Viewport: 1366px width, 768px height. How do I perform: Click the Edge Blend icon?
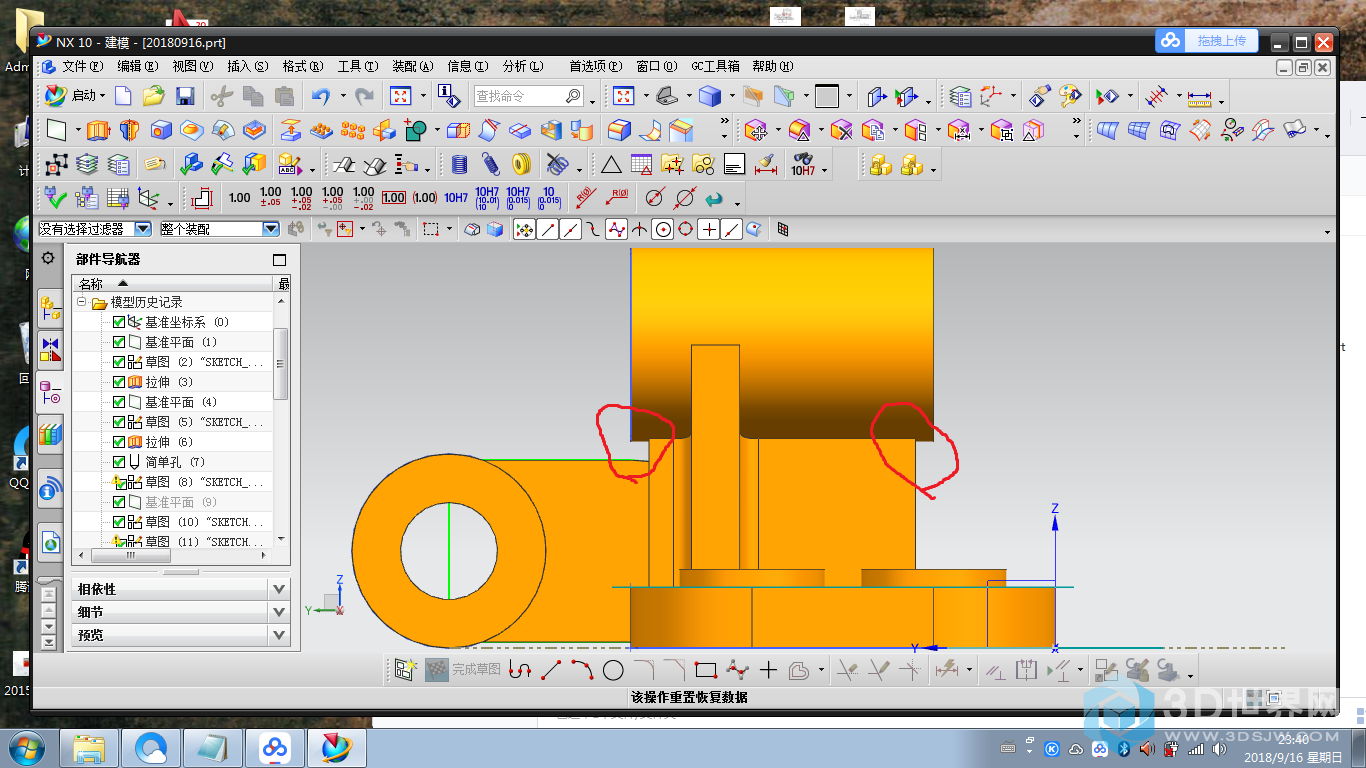click(620, 130)
